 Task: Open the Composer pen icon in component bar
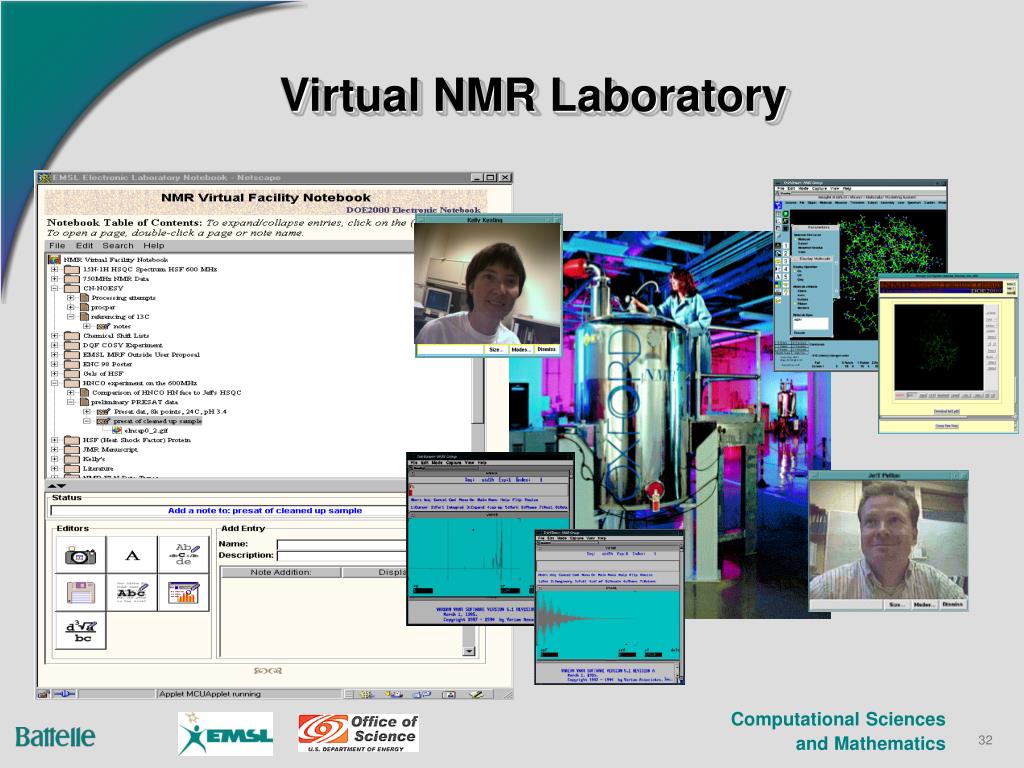coord(476,694)
